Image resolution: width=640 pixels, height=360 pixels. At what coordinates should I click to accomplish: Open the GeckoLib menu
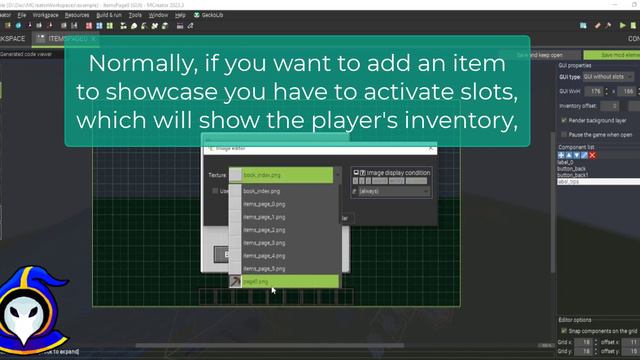[x=208, y=15]
